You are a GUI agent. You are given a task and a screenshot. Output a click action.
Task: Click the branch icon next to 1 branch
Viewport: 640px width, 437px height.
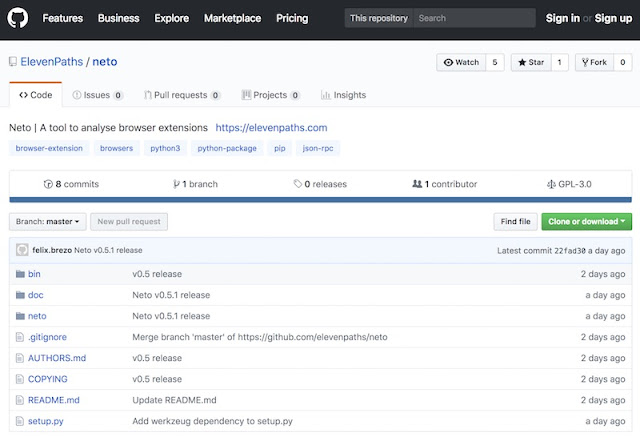point(176,184)
